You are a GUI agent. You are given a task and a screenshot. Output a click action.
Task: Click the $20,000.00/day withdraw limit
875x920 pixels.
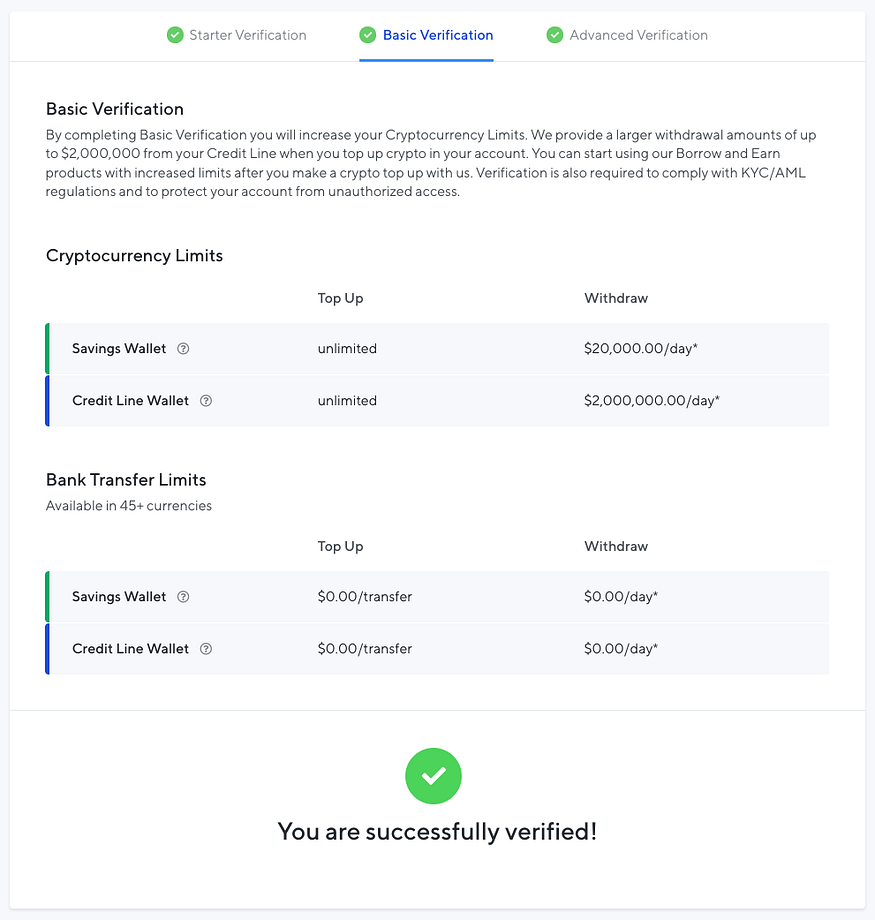(641, 349)
